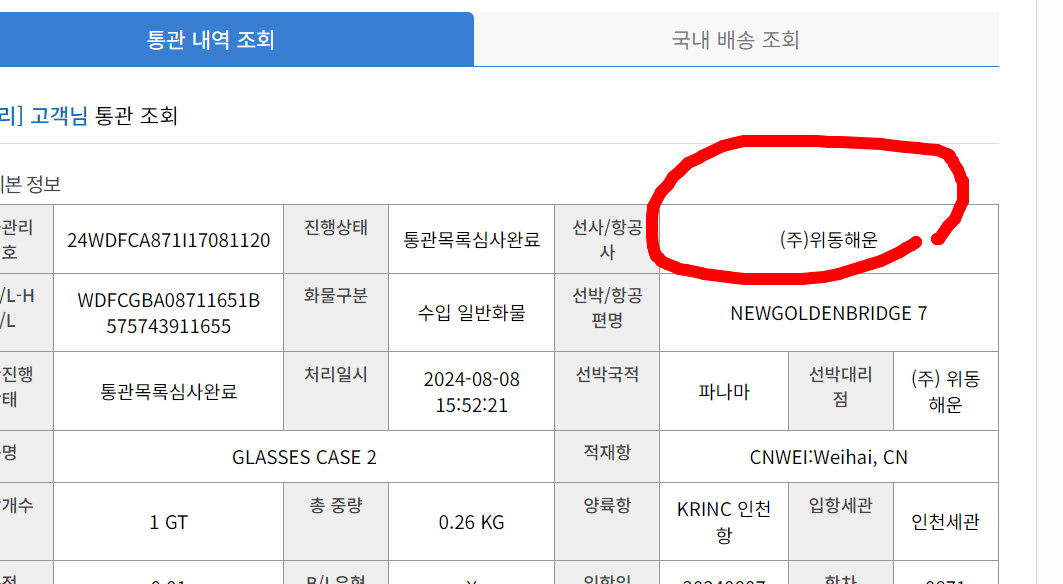Select the KRINC 인천항 port value
1063x584 pixels.
click(x=724, y=522)
